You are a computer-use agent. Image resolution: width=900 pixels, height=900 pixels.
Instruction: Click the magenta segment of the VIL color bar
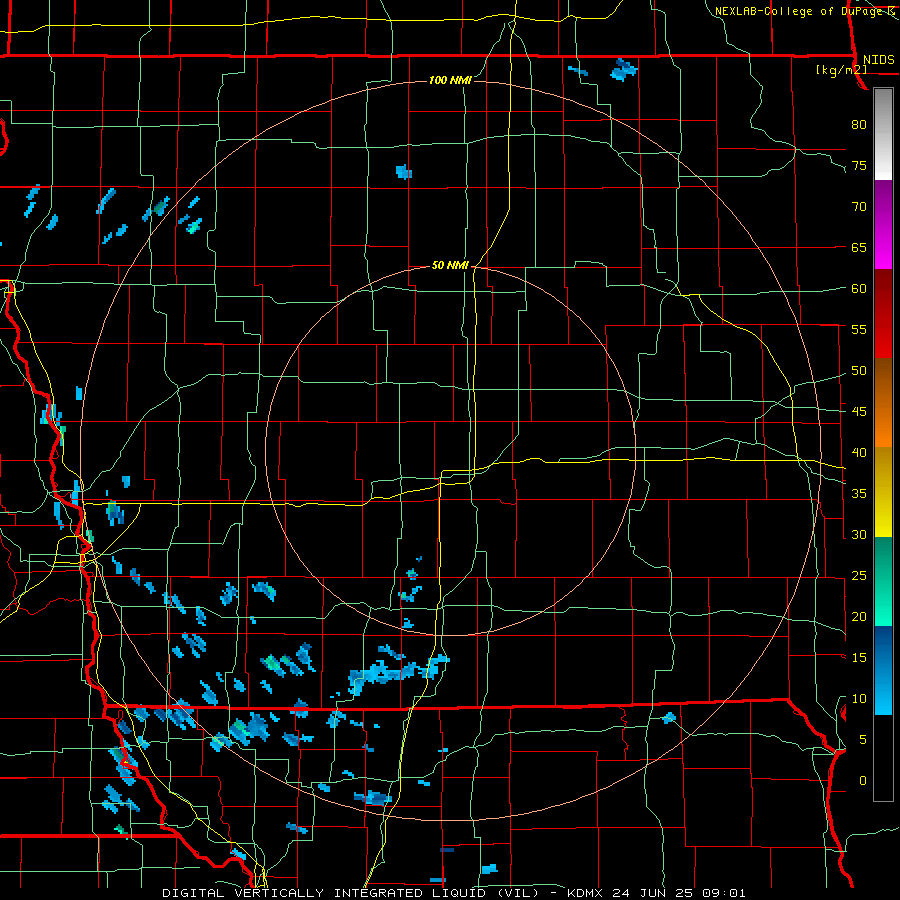[883, 225]
